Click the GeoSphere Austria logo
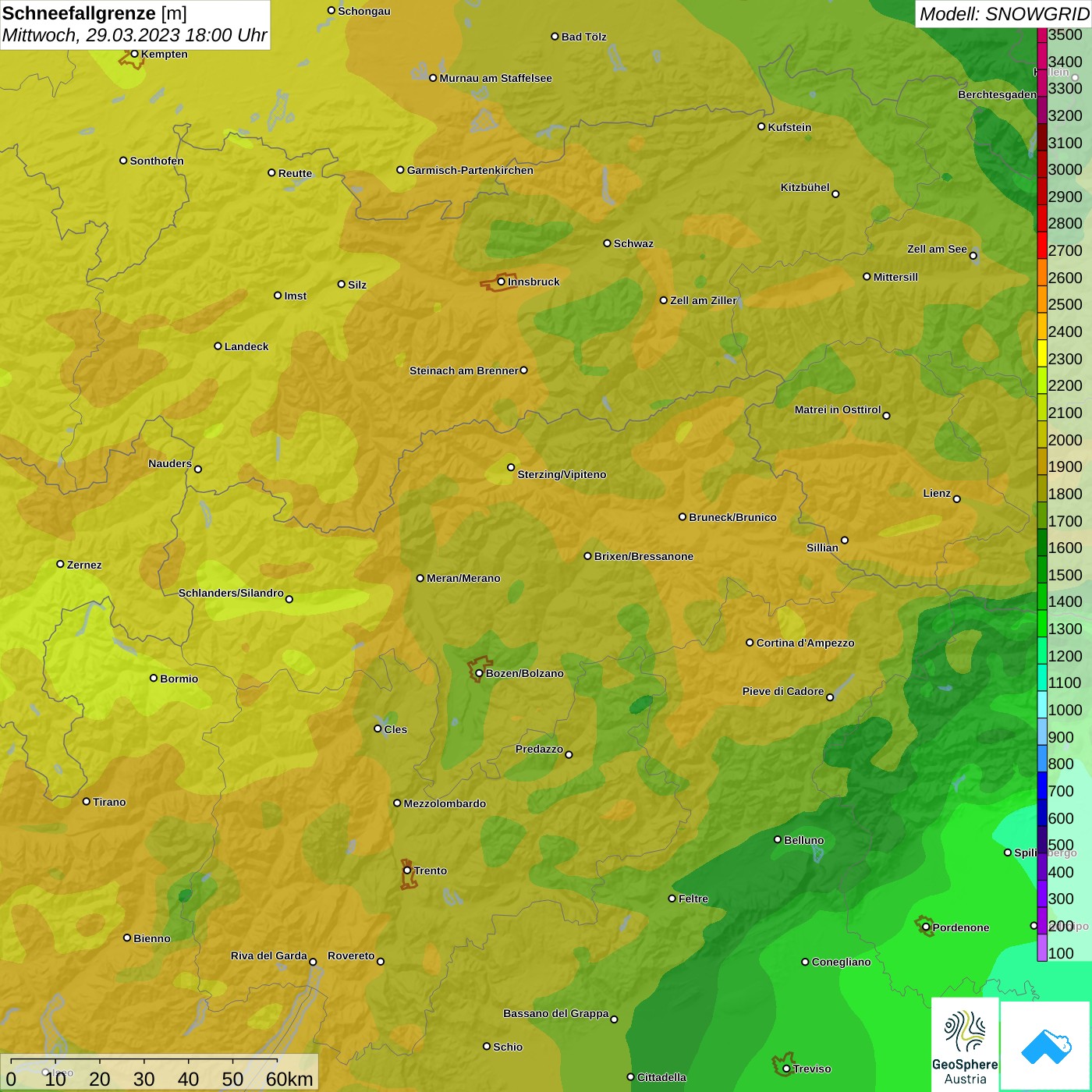The width and height of the screenshot is (1092, 1092). [965, 1044]
